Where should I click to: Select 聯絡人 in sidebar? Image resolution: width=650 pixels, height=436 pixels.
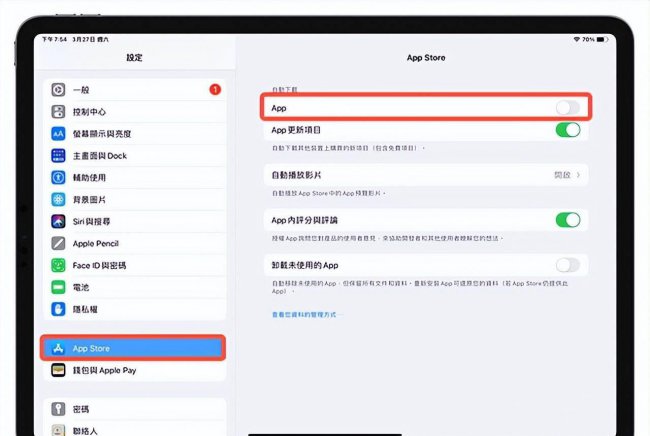135,430
